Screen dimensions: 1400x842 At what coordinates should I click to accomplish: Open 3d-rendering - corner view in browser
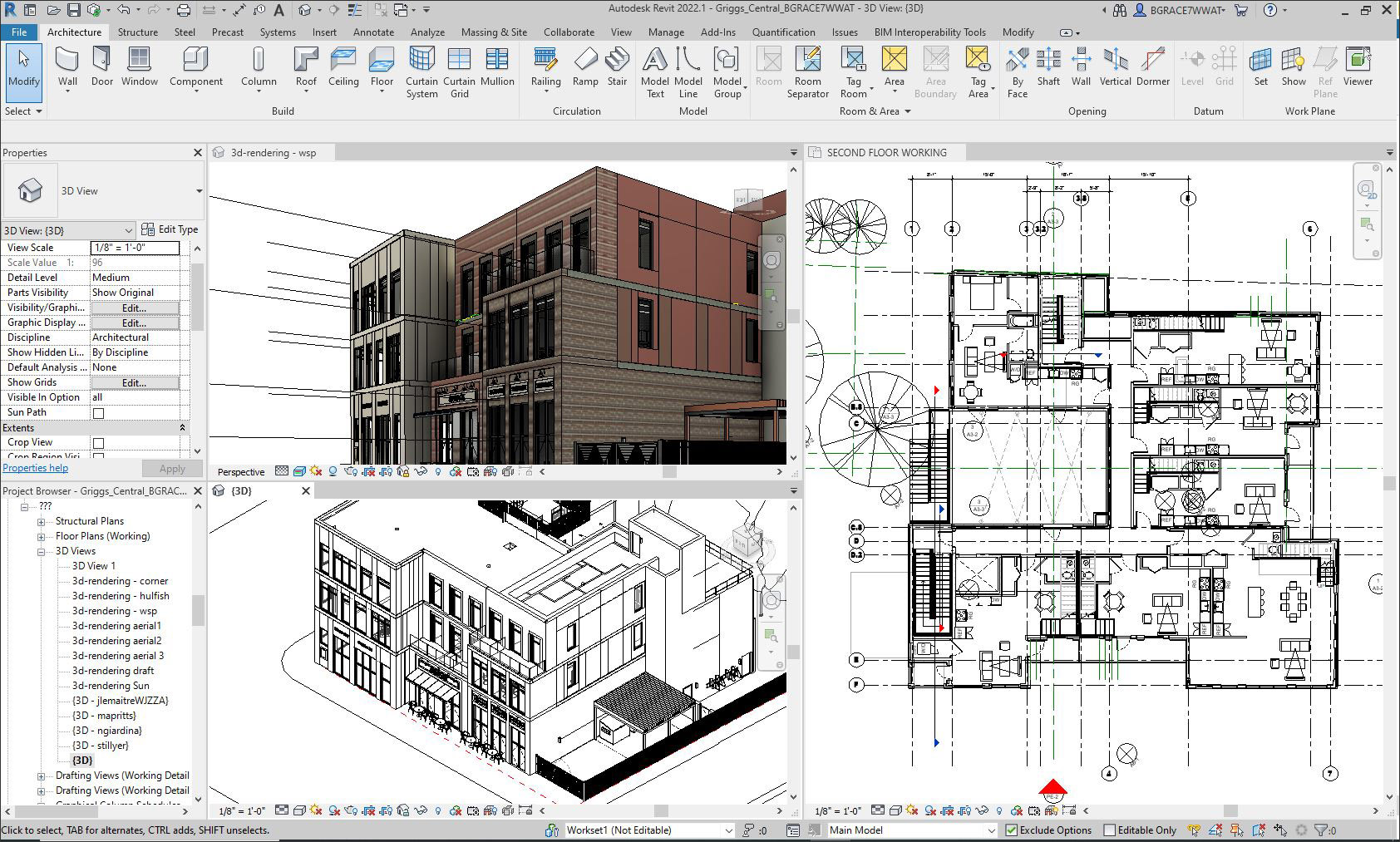tap(120, 581)
